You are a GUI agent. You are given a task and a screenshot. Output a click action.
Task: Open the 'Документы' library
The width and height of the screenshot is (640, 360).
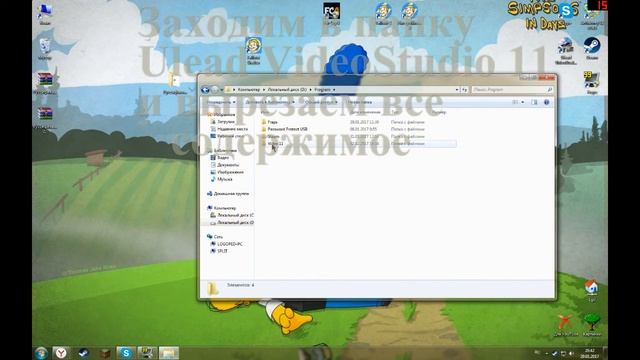[228, 165]
